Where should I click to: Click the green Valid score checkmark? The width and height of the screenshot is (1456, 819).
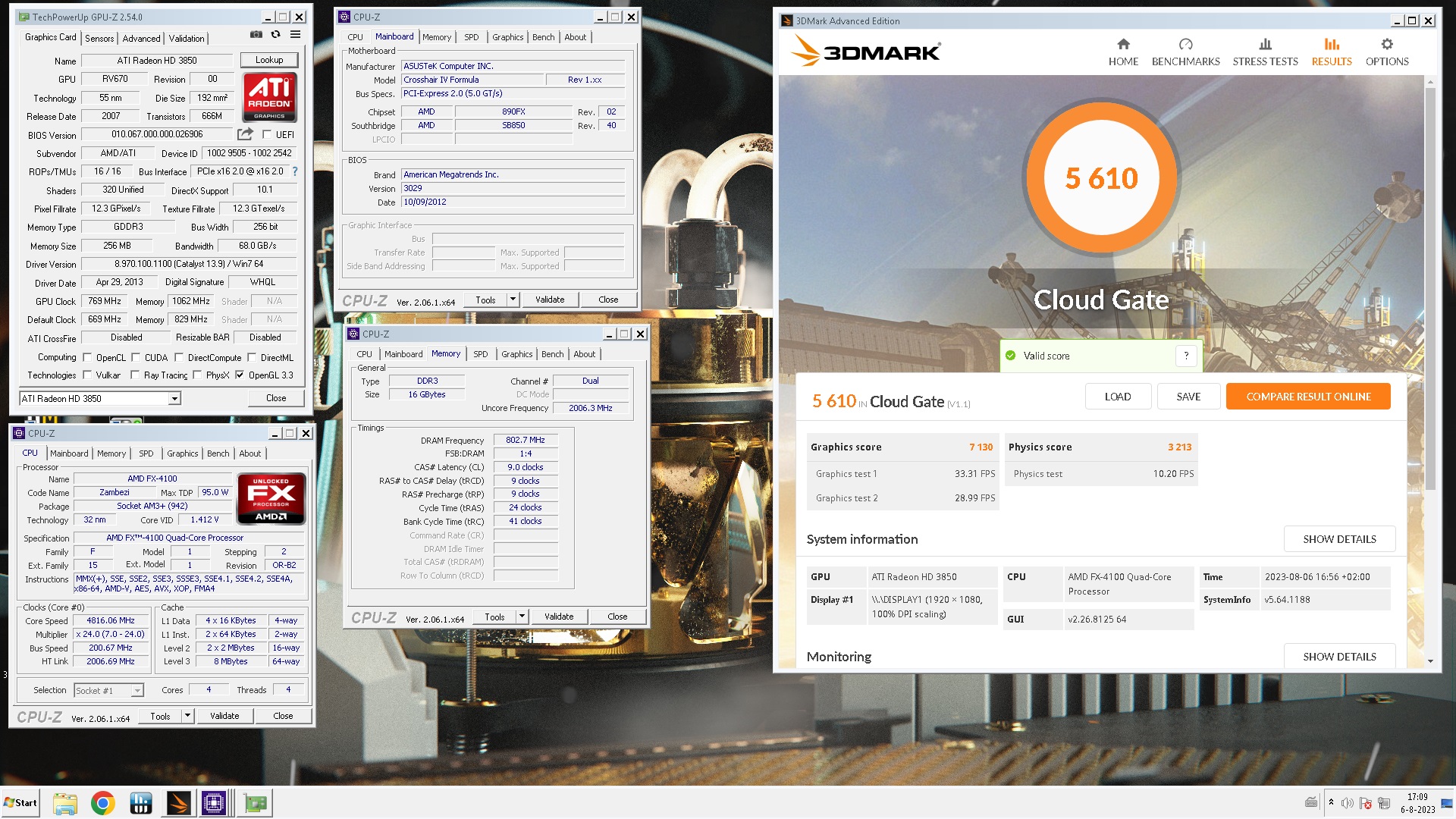[x=1010, y=356]
